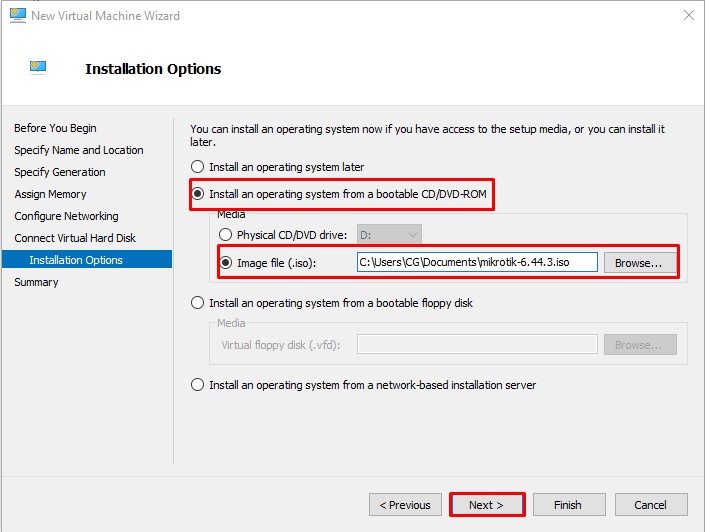Select Image file (.iso) radio button
Image resolution: width=705 pixels, height=532 pixels.
(x=226, y=263)
